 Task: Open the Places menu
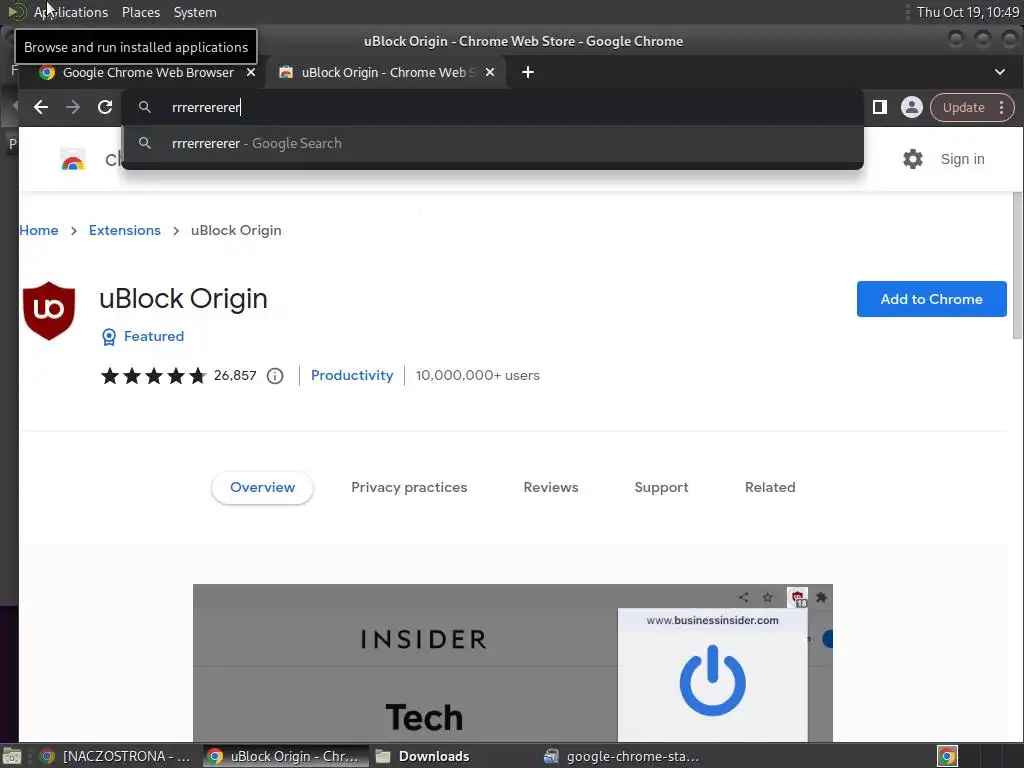coord(141,12)
